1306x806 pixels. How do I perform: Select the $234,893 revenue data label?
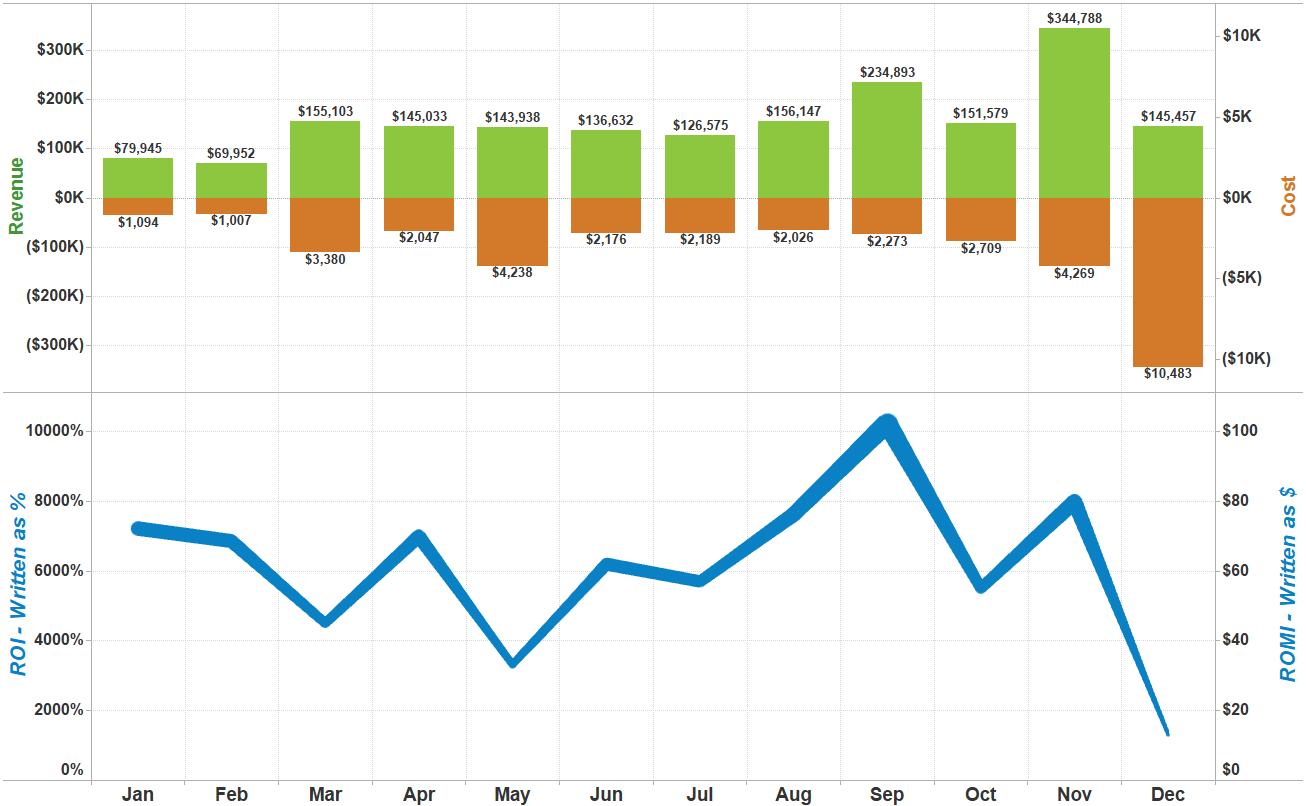pyautogui.click(x=887, y=73)
